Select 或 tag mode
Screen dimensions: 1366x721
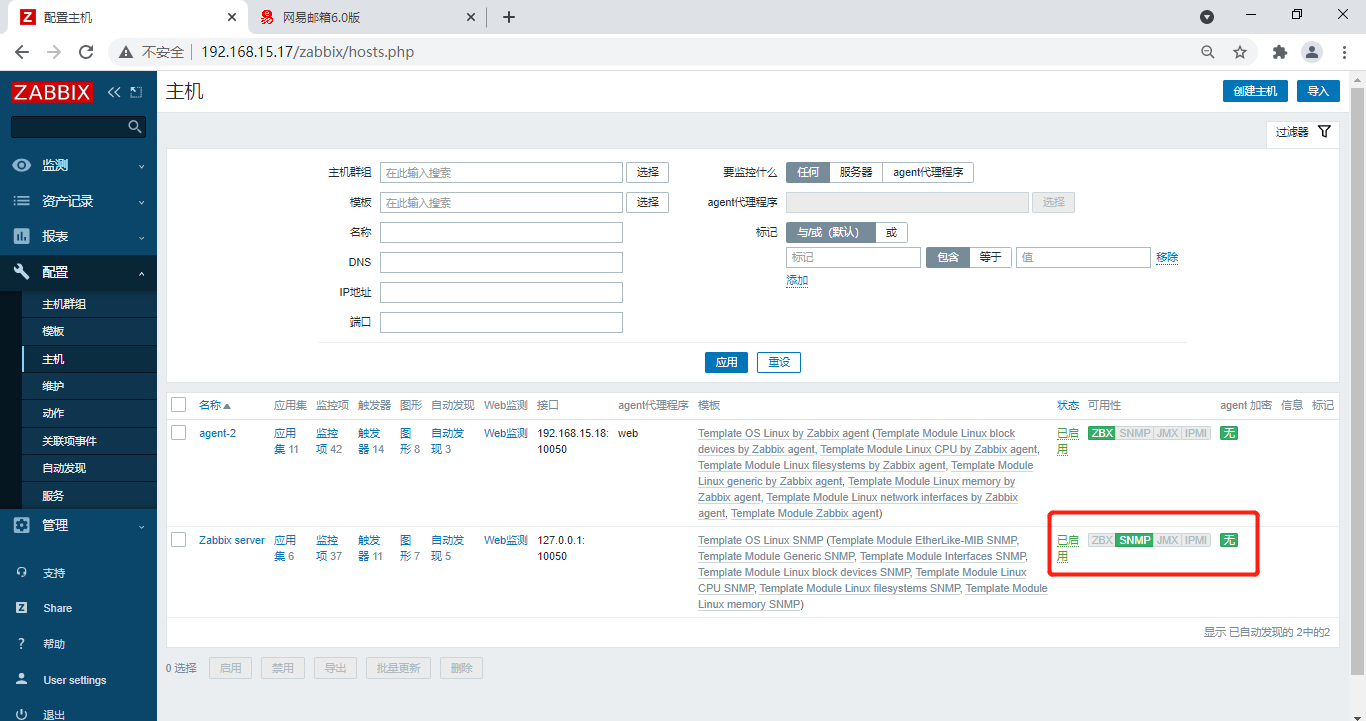pos(891,232)
